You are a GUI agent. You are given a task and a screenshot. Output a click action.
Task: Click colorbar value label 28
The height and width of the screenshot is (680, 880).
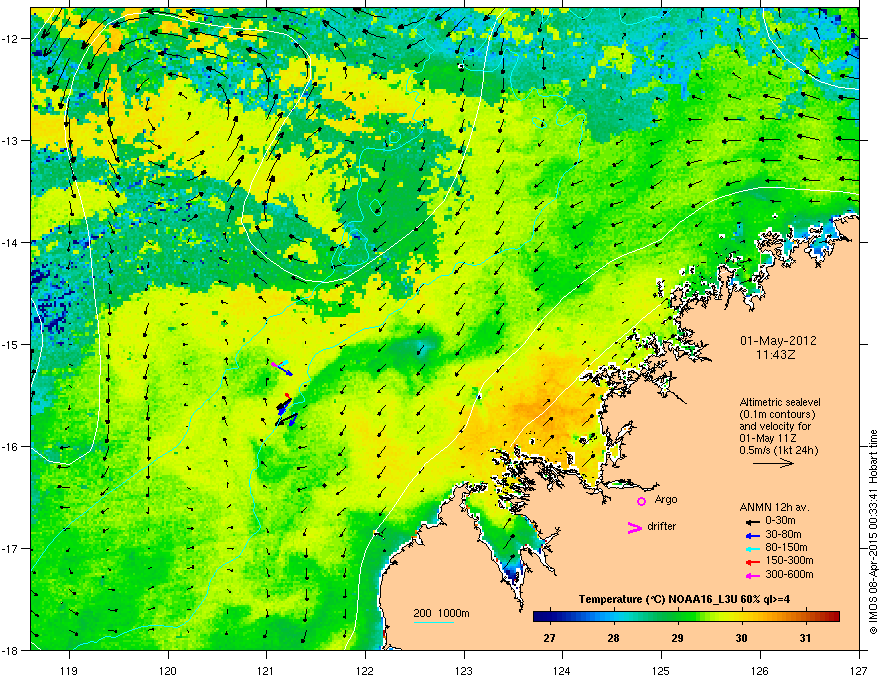(x=613, y=638)
